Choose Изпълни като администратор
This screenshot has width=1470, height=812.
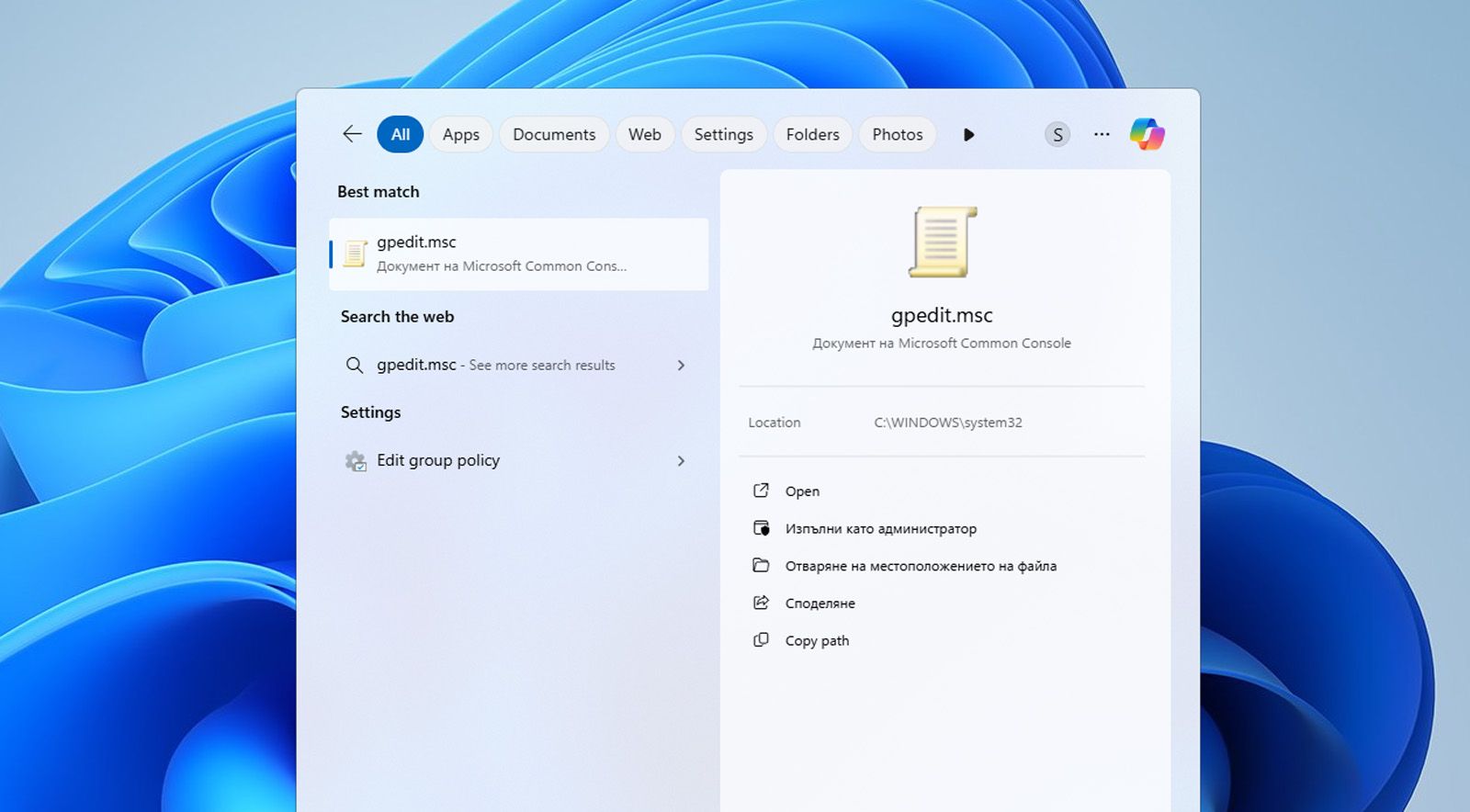(x=881, y=529)
